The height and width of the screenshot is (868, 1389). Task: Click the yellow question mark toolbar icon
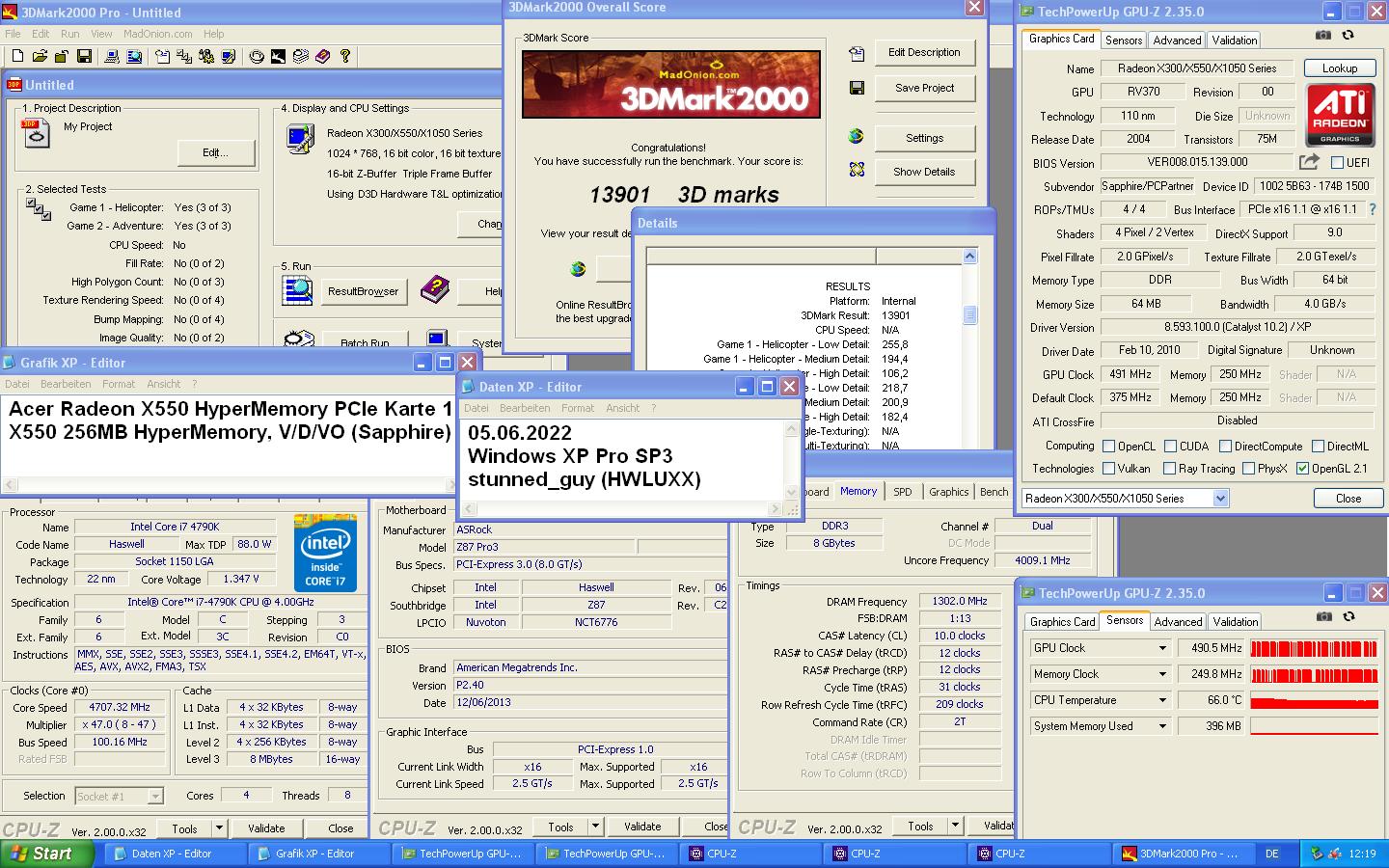click(344, 56)
